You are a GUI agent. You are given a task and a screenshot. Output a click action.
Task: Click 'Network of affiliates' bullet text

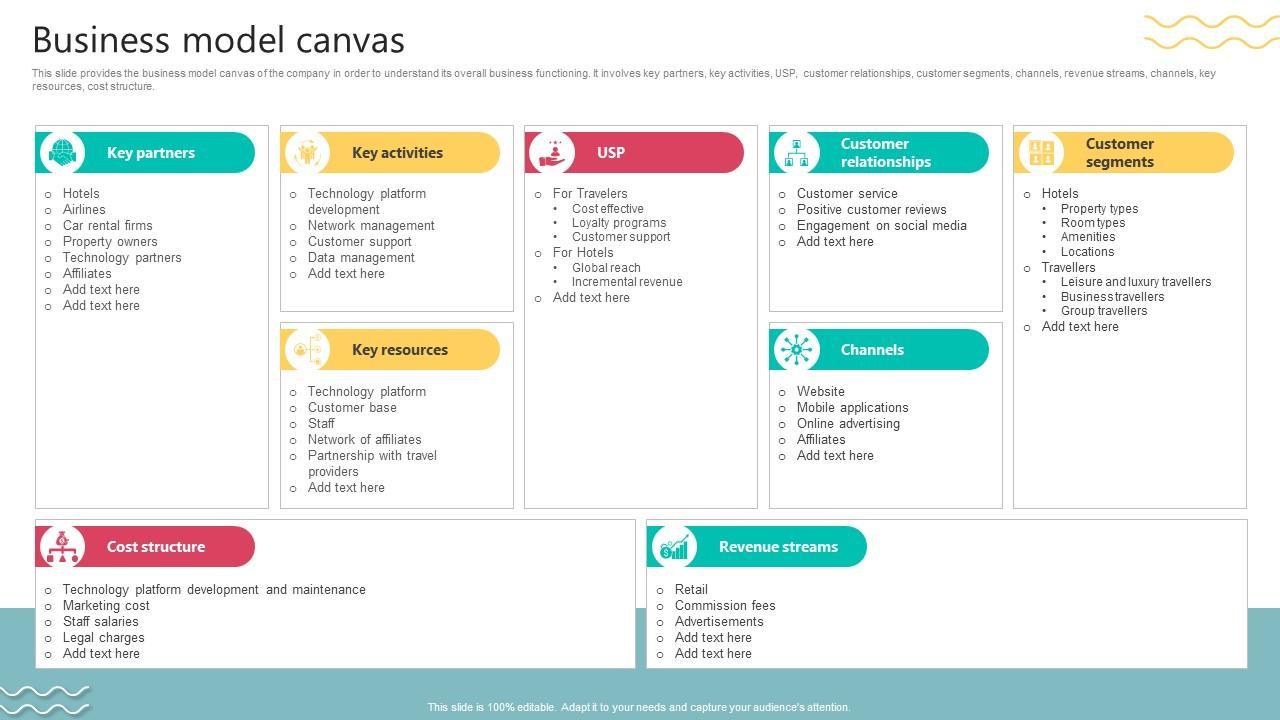365,440
